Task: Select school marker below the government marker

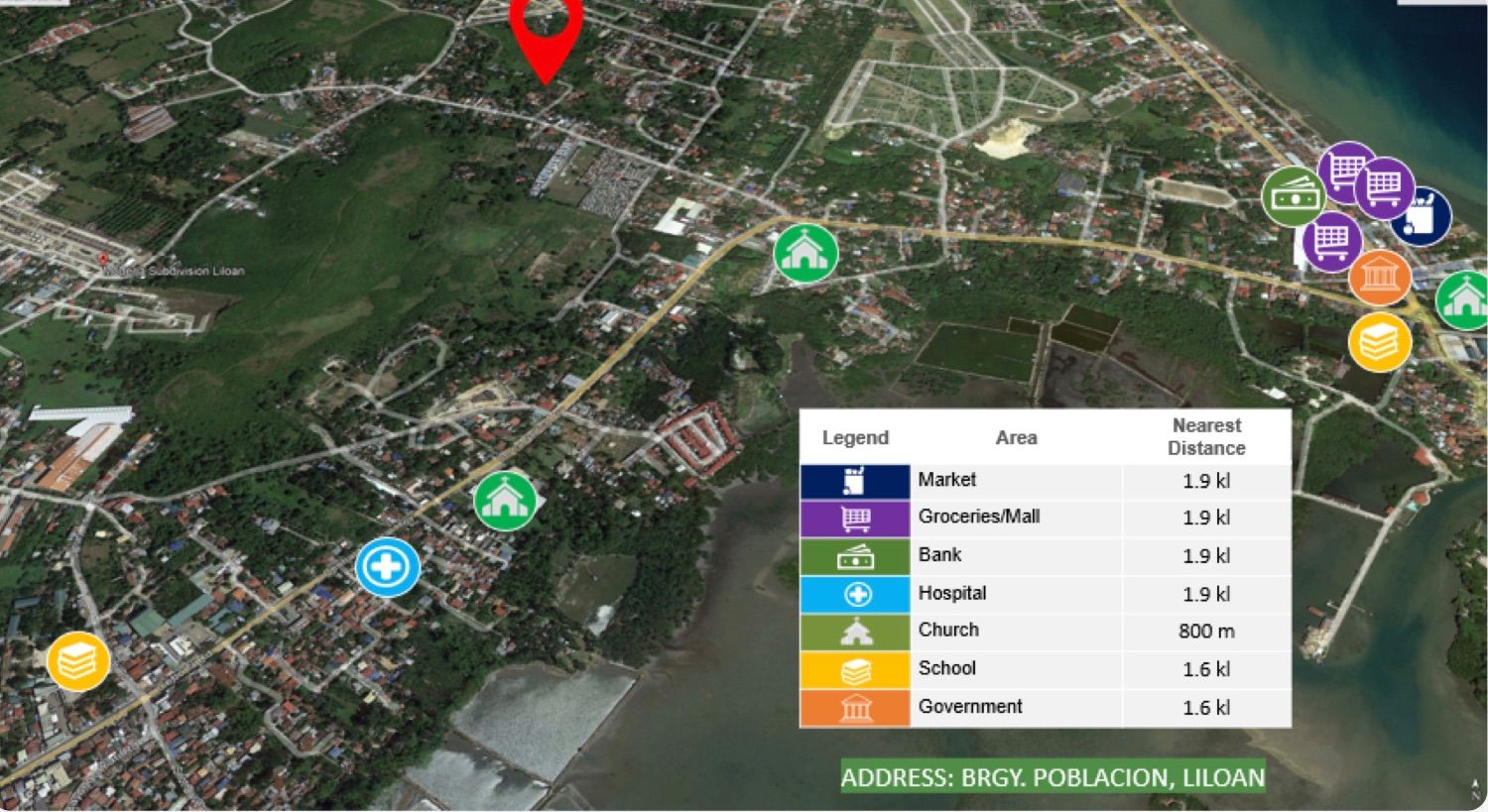Action: (1379, 342)
